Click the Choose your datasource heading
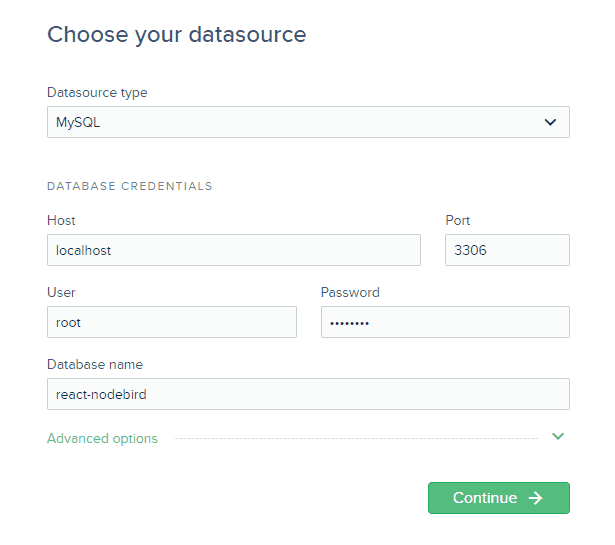 [176, 35]
